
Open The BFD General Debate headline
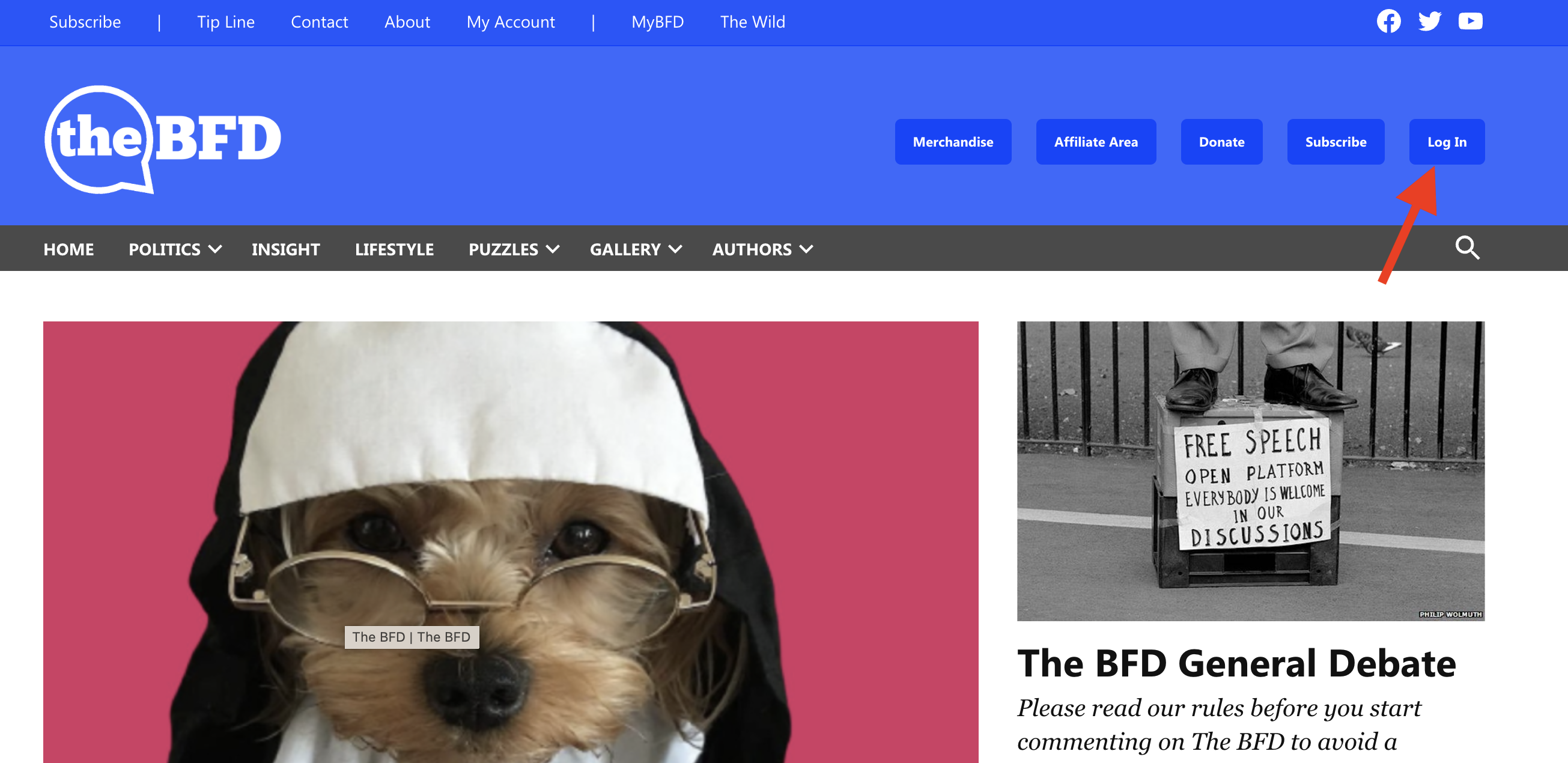pyautogui.click(x=1236, y=663)
